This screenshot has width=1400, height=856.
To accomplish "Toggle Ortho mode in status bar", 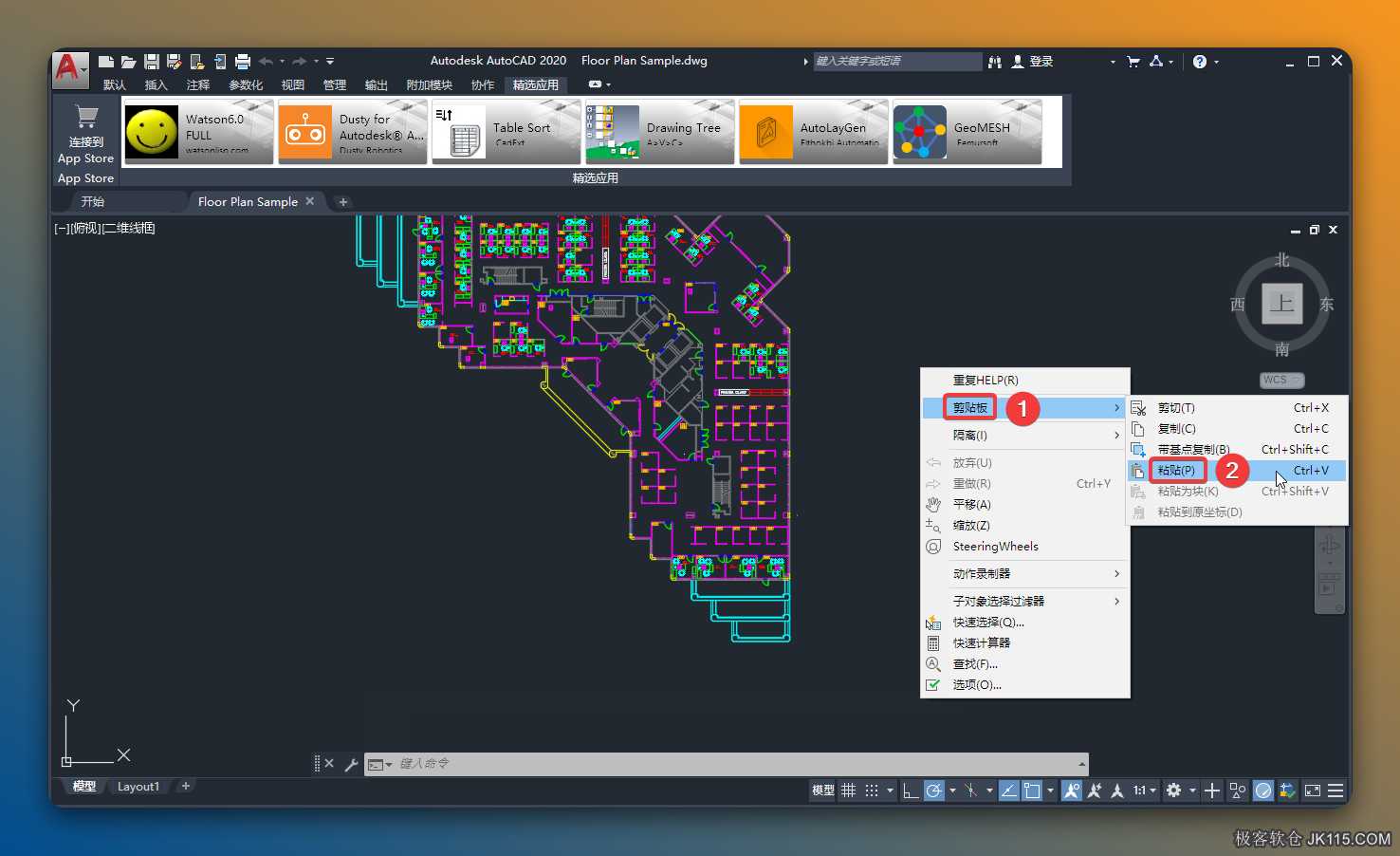I will point(911,791).
